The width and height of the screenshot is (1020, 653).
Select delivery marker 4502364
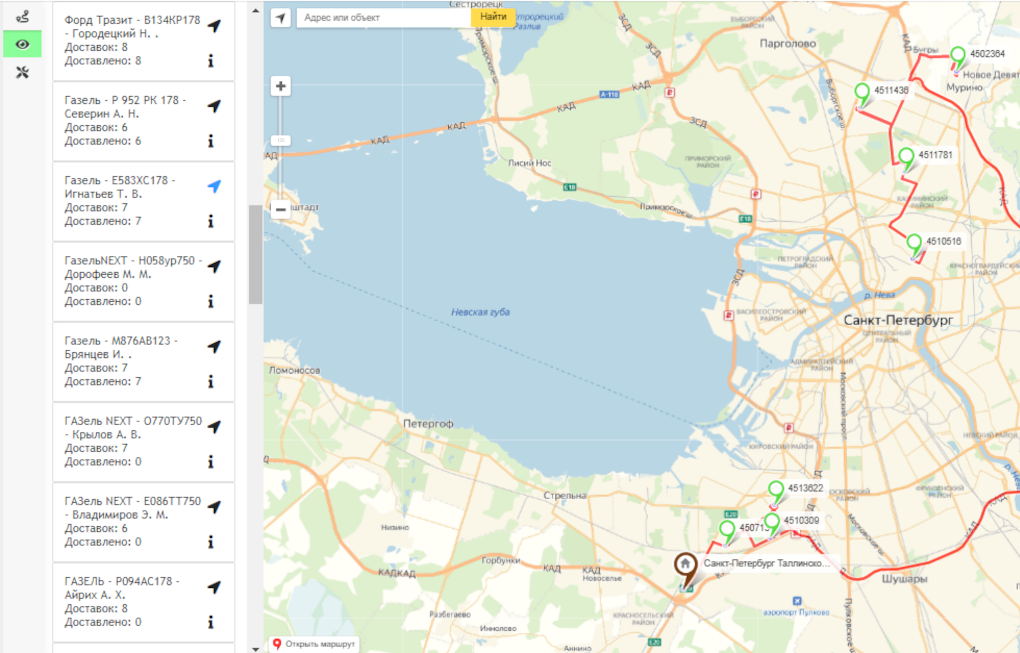pos(958,57)
